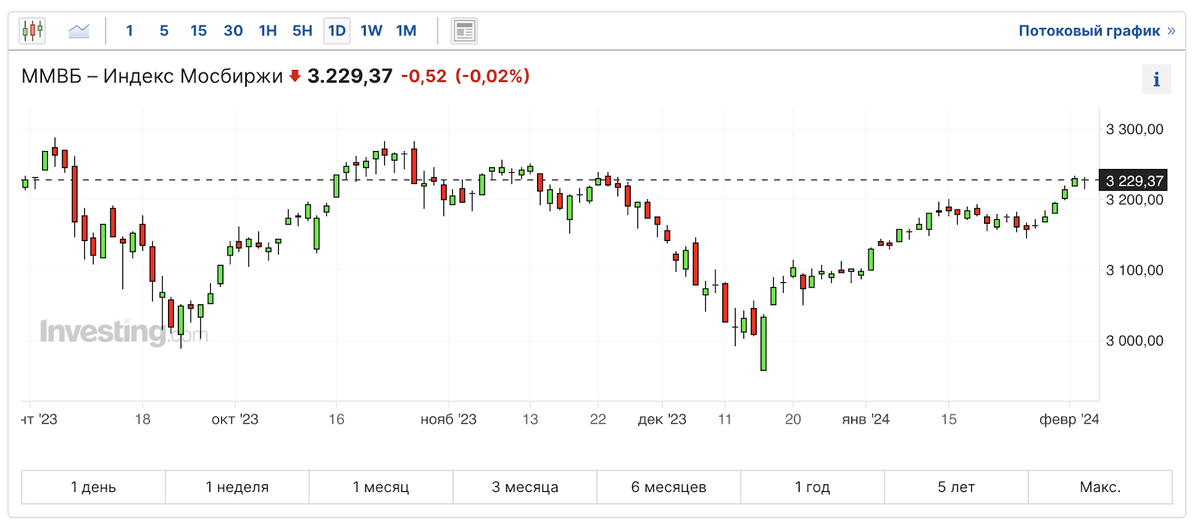Switch to the area chart type icon
This screenshot has width=1200, height=528.
[x=80, y=30]
